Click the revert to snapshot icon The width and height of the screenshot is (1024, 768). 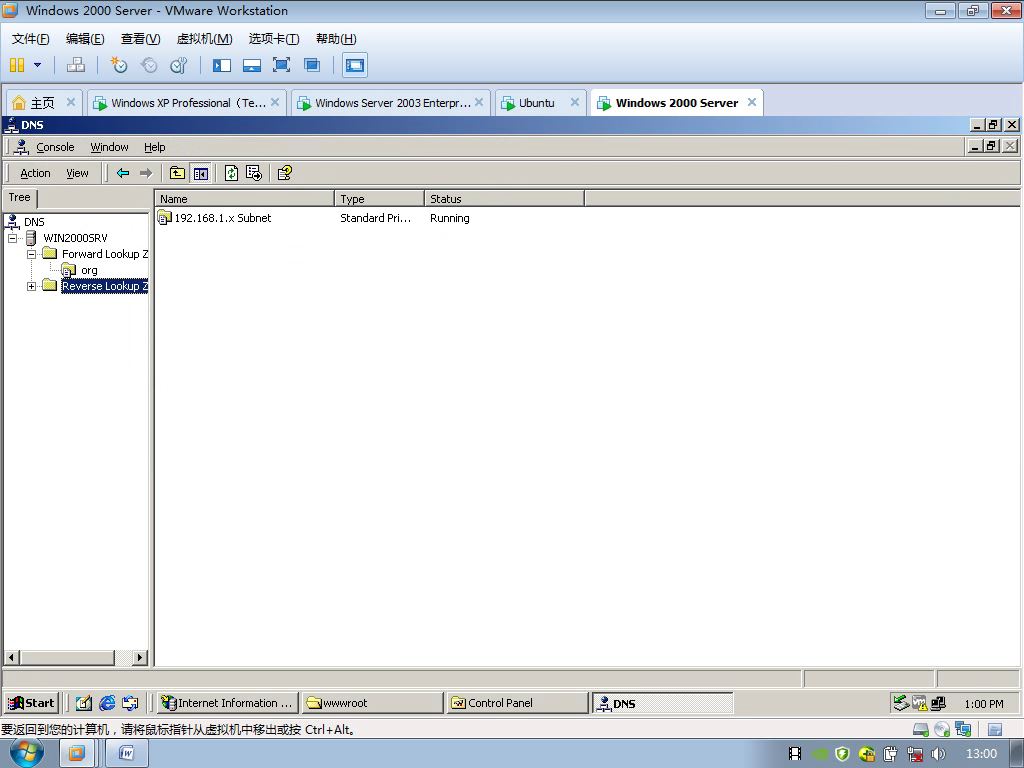[149, 65]
